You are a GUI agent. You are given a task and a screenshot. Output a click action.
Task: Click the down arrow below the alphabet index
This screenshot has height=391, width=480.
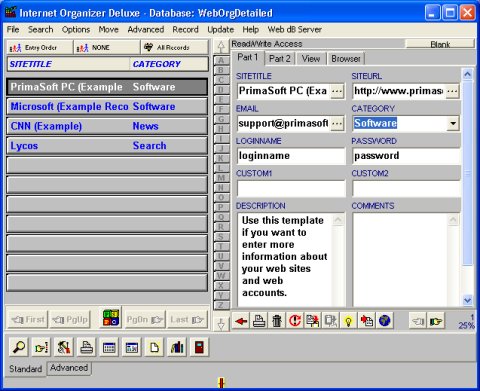click(x=221, y=323)
